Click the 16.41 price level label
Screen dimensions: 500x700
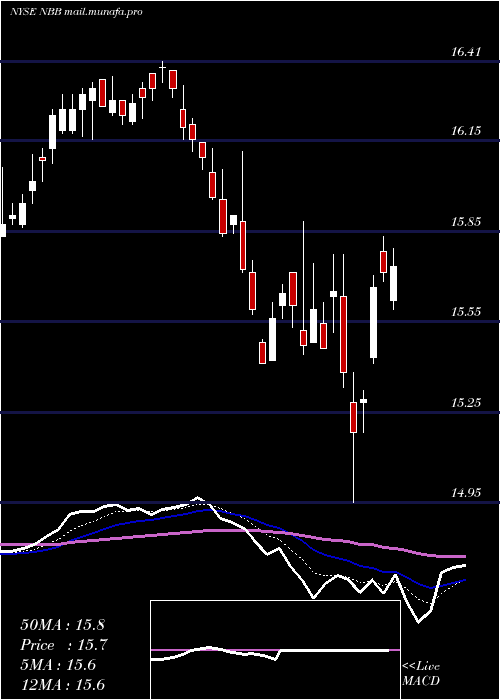click(x=466, y=52)
